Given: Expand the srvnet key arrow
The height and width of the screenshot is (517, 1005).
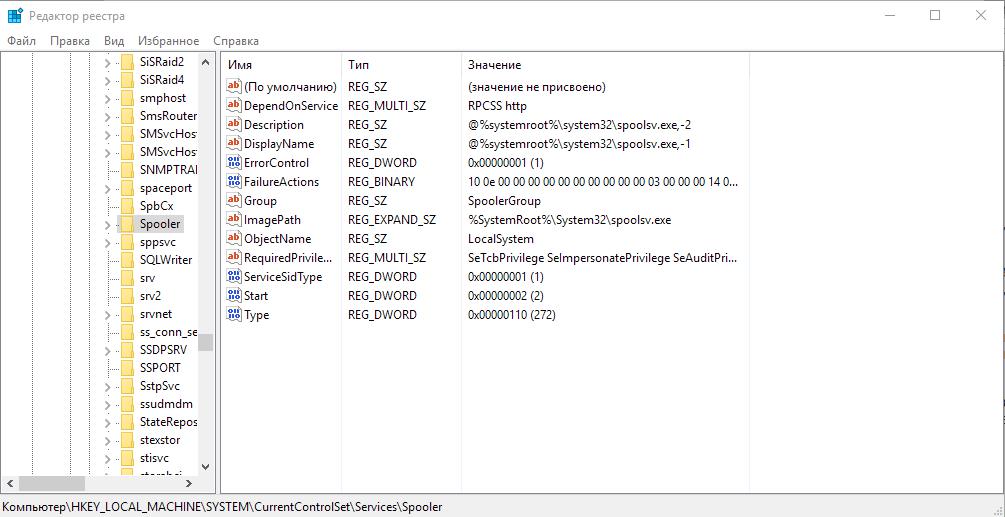Looking at the screenshot, I should pyautogui.click(x=108, y=314).
